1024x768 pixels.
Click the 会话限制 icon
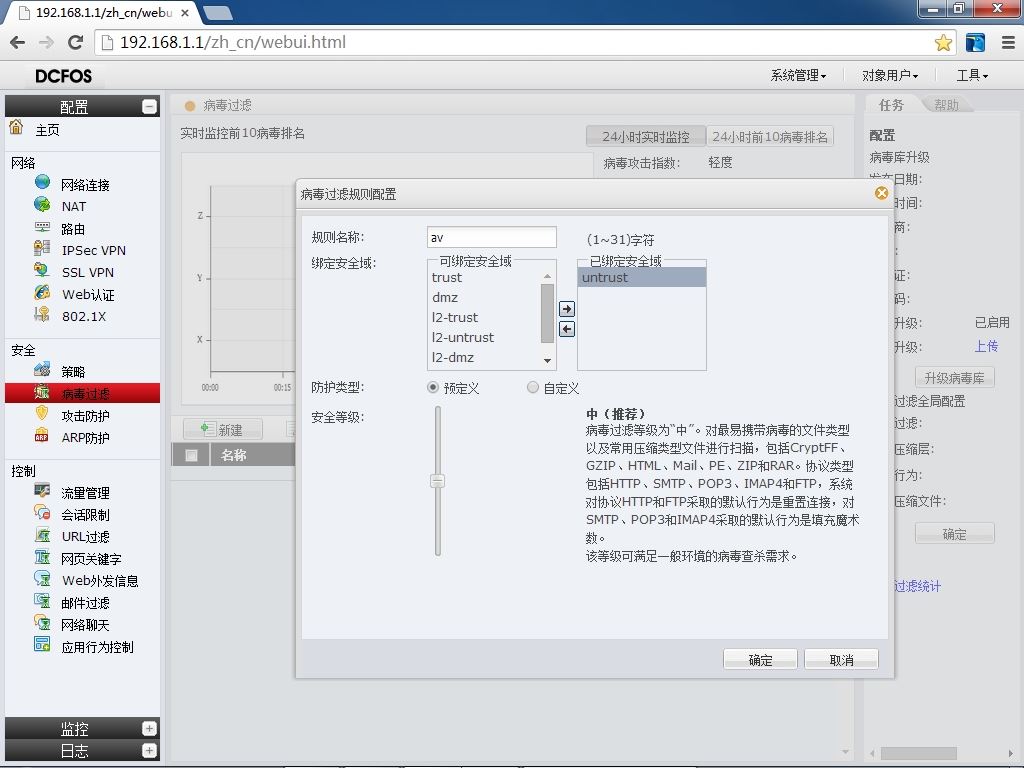pyautogui.click(x=42, y=513)
